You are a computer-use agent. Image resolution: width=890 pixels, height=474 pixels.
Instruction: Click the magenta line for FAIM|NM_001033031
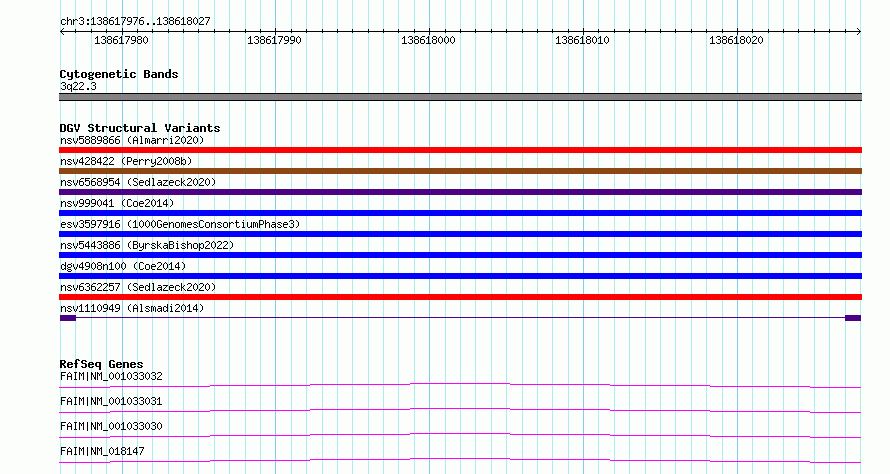pos(460,410)
